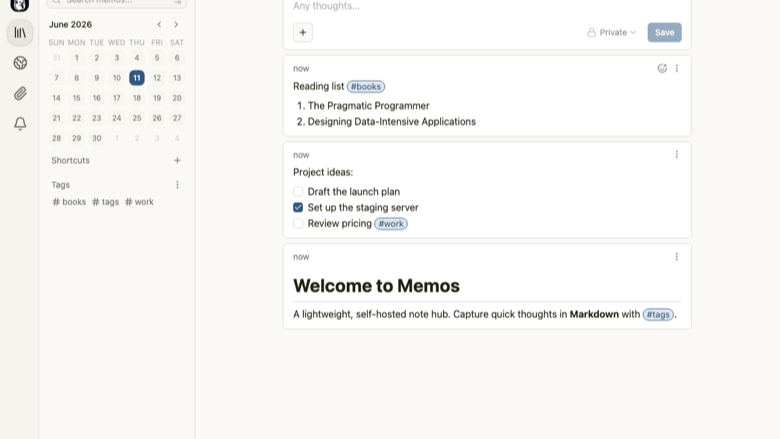
Task: Filter by tags tag in sidebar
Action: [105, 202]
